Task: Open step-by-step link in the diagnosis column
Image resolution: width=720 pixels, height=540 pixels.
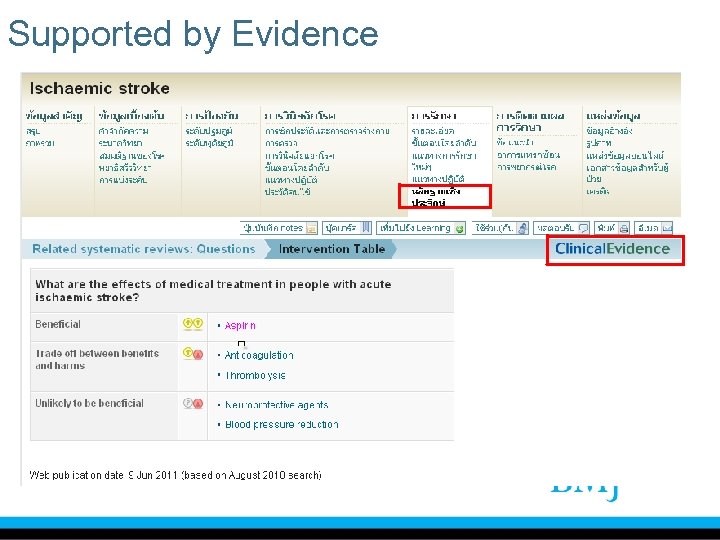Action: click(297, 168)
